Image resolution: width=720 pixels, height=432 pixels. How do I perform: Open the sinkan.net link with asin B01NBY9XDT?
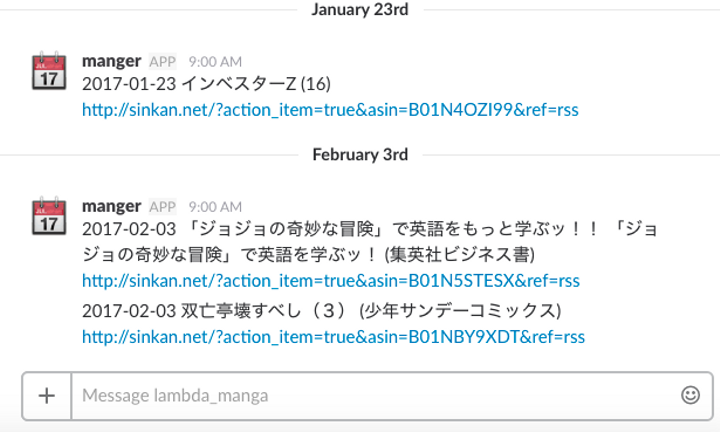click(332, 337)
